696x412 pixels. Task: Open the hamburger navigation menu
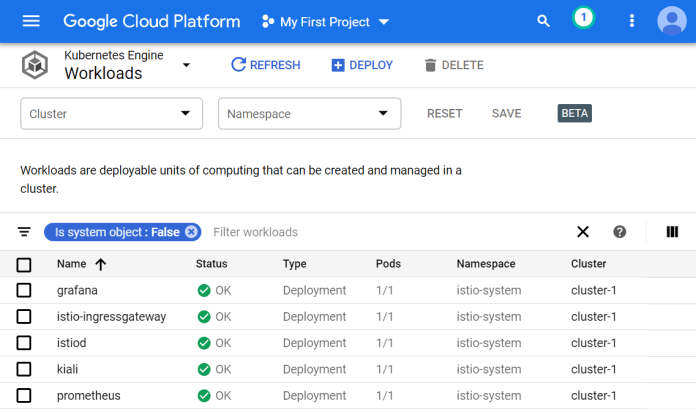[x=31, y=21]
